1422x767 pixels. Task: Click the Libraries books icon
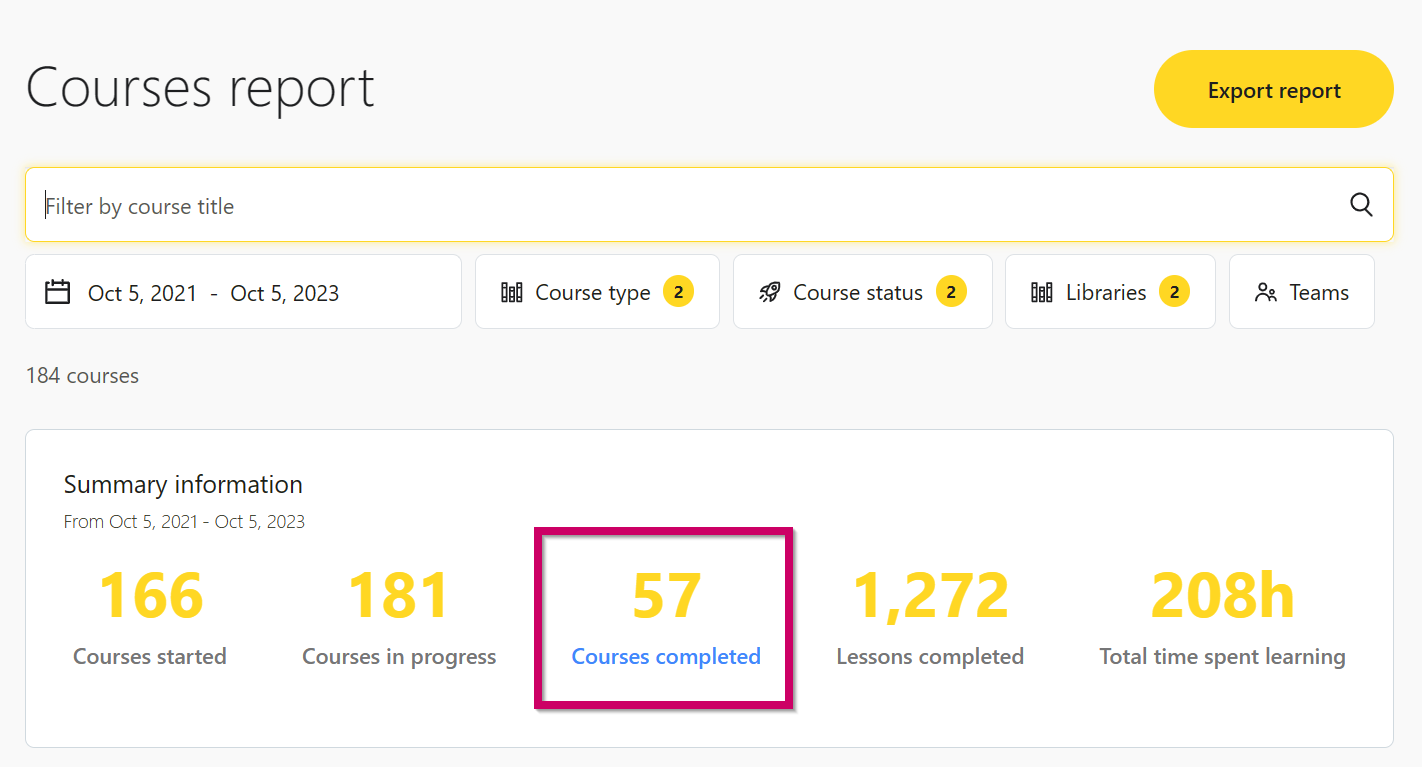pyautogui.click(x=1041, y=293)
